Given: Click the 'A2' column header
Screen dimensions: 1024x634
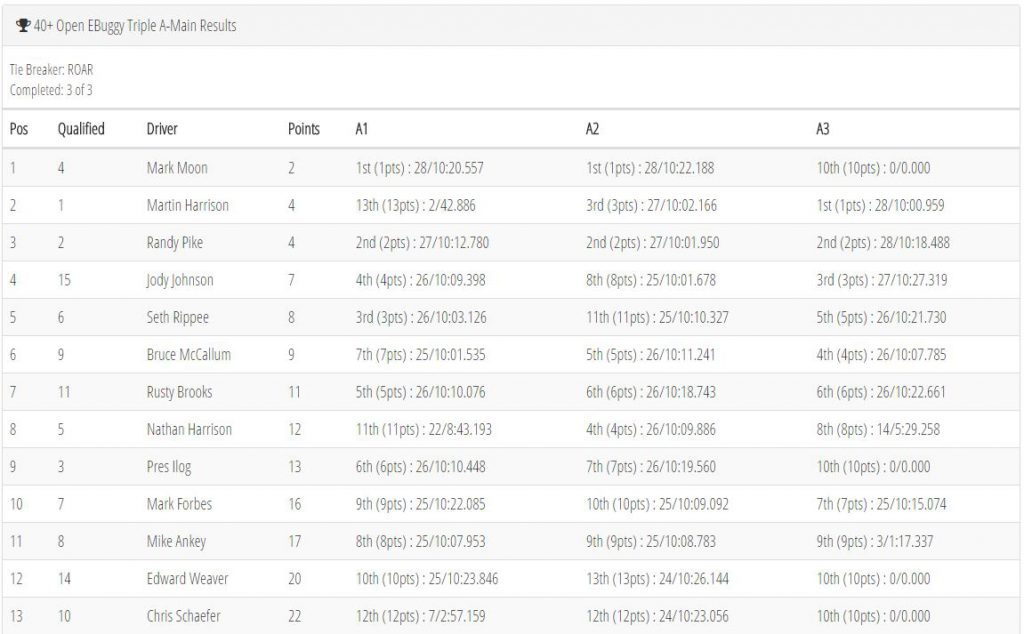Looking at the screenshot, I should (x=592, y=129).
